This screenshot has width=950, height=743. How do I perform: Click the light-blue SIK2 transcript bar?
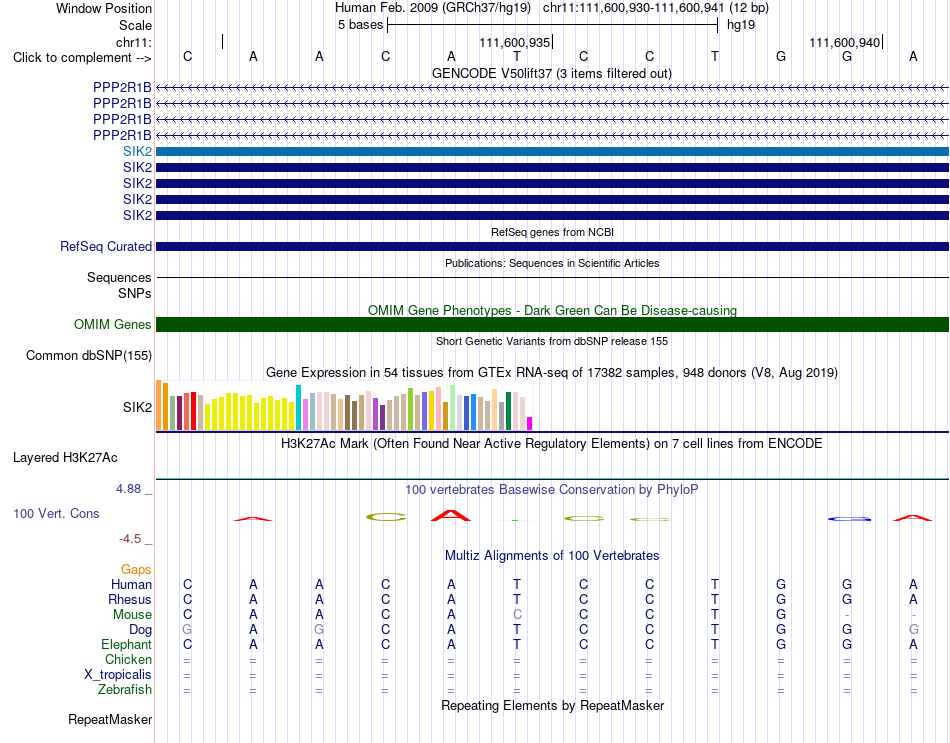tap(552, 152)
